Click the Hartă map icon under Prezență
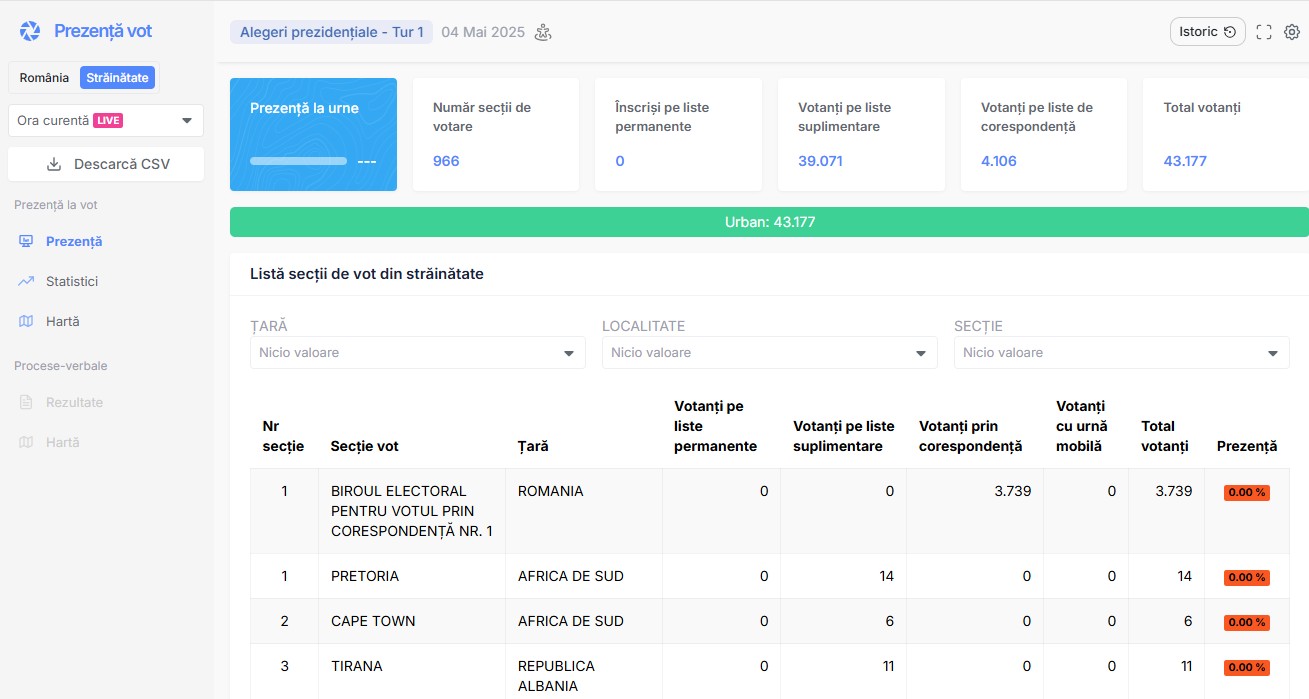Screen dimensions: 1309x699 (x=26, y=322)
